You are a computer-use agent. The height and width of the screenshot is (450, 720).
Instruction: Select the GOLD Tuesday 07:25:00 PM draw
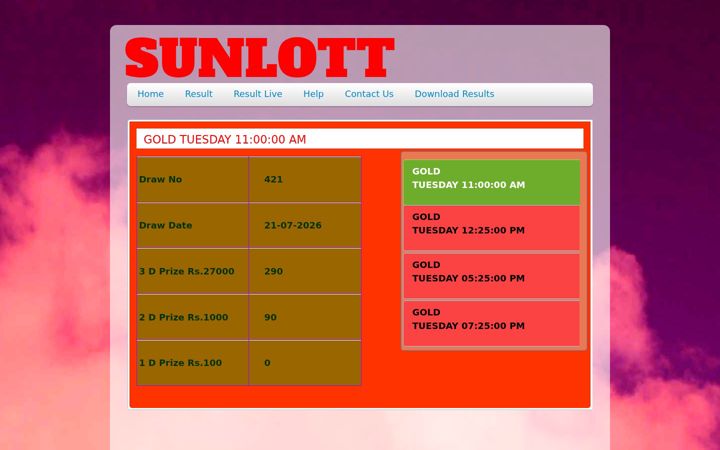pyautogui.click(x=492, y=323)
